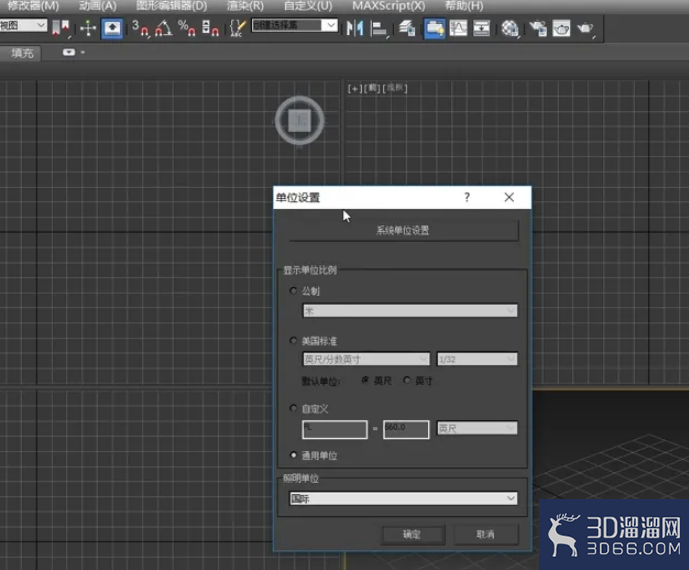Open the custom unit 英尺 dropdown
The image size is (689, 570).
pyautogui.click(x=477, y=428)
